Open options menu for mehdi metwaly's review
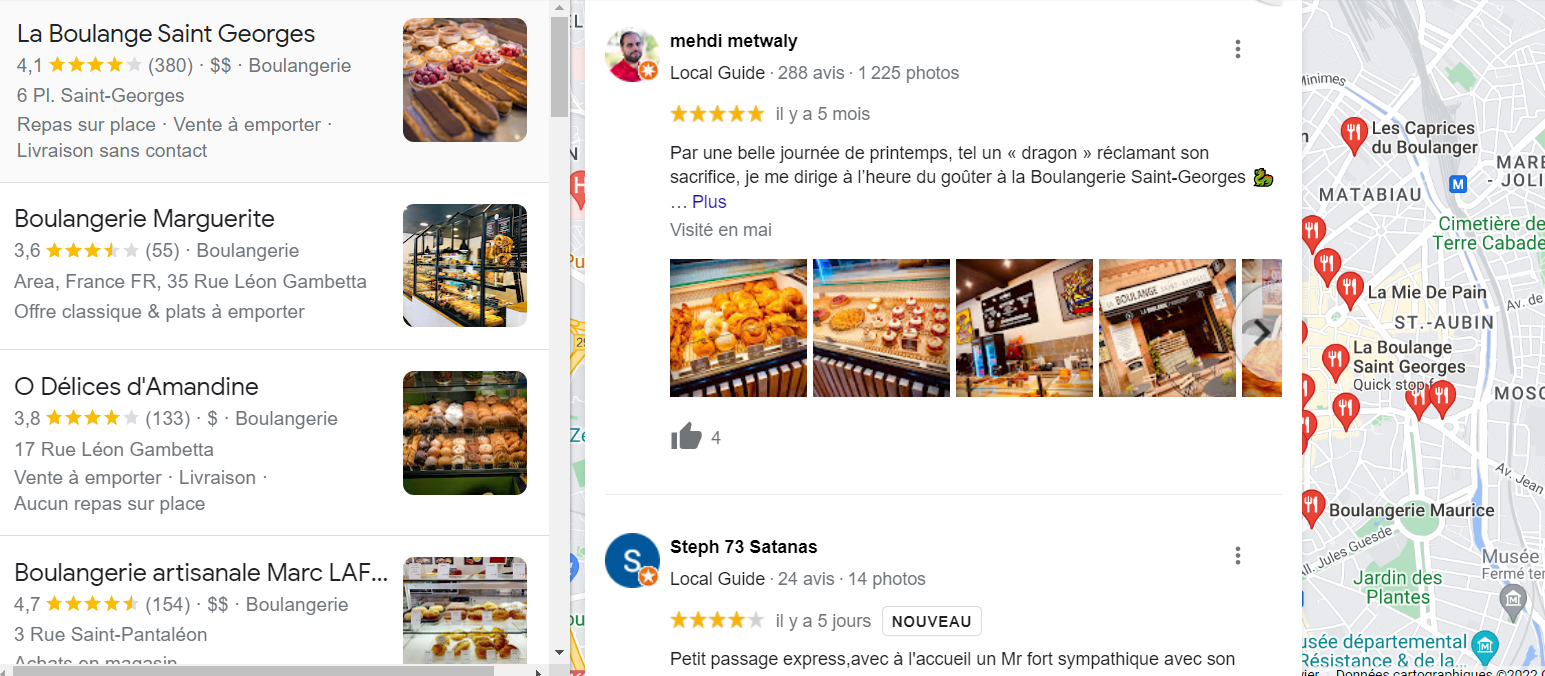 click(x=1238, y=49)
